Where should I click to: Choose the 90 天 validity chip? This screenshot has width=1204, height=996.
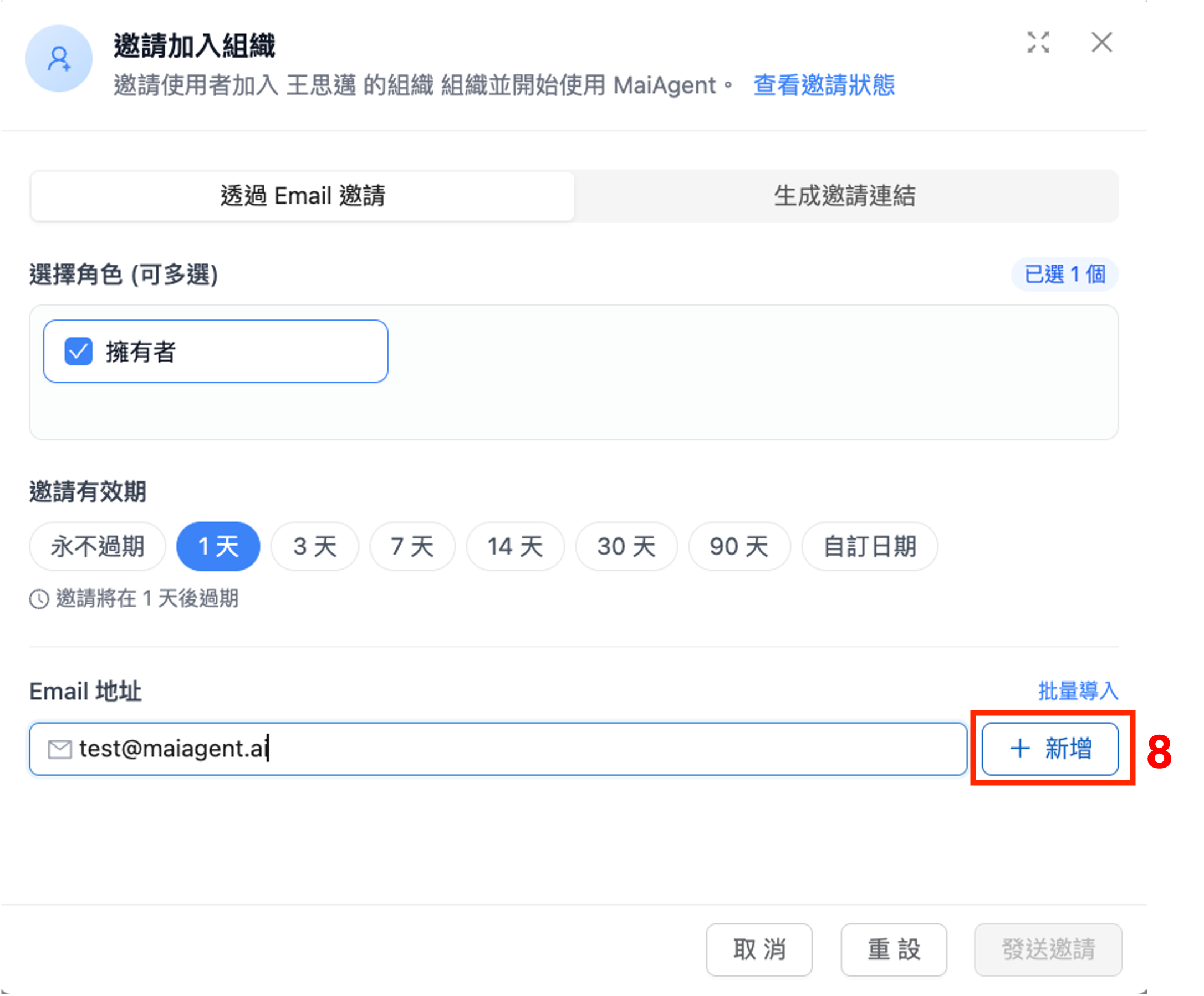739,546
